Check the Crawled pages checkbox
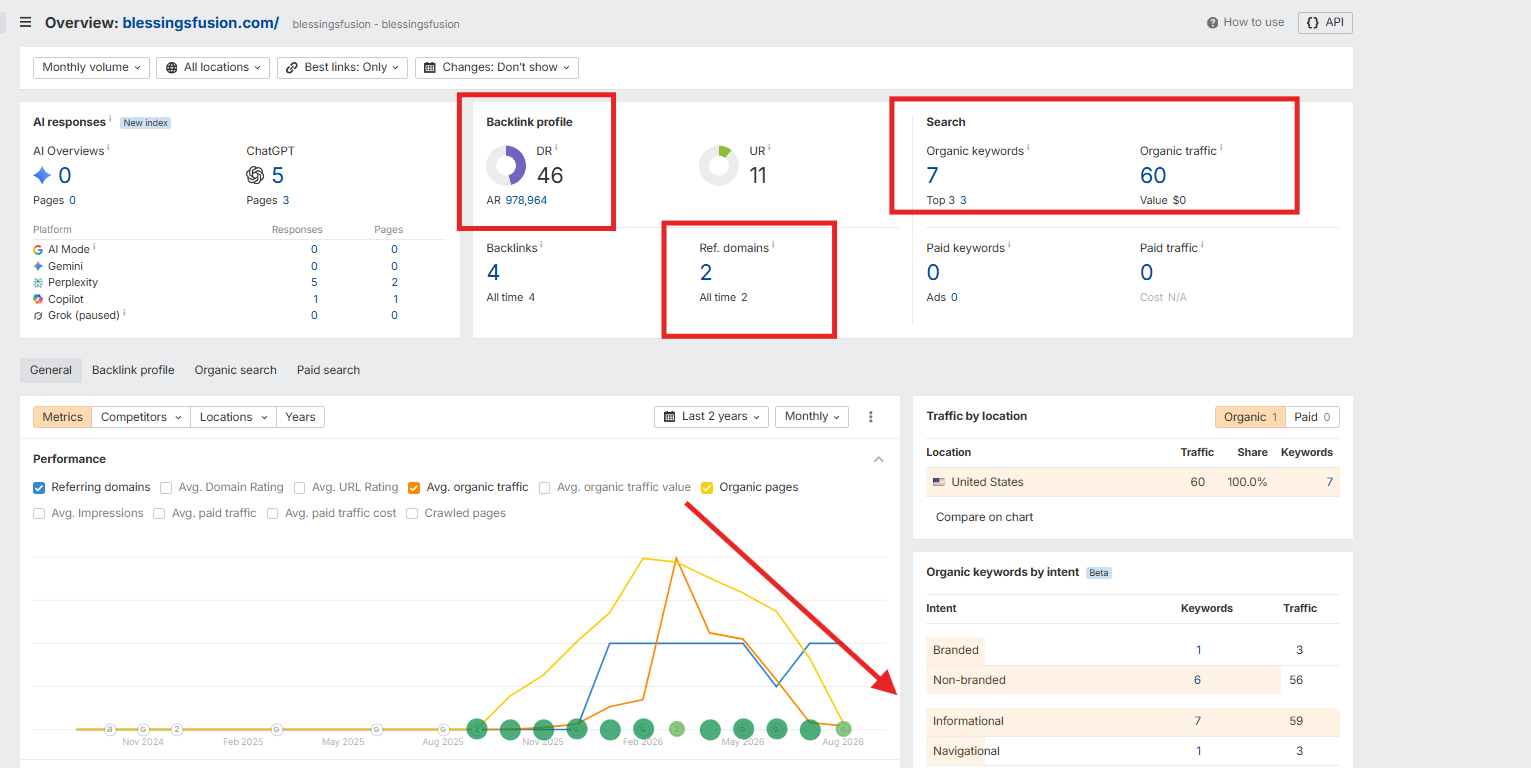This screenshot has height=768, width=1531. (x=412, y=514)
